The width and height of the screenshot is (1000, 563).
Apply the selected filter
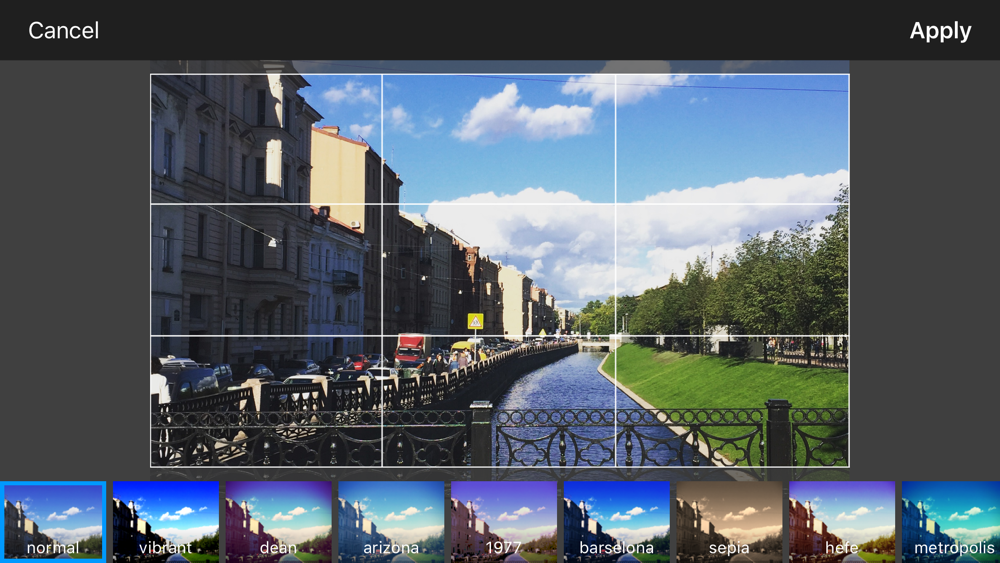(940, 30)
